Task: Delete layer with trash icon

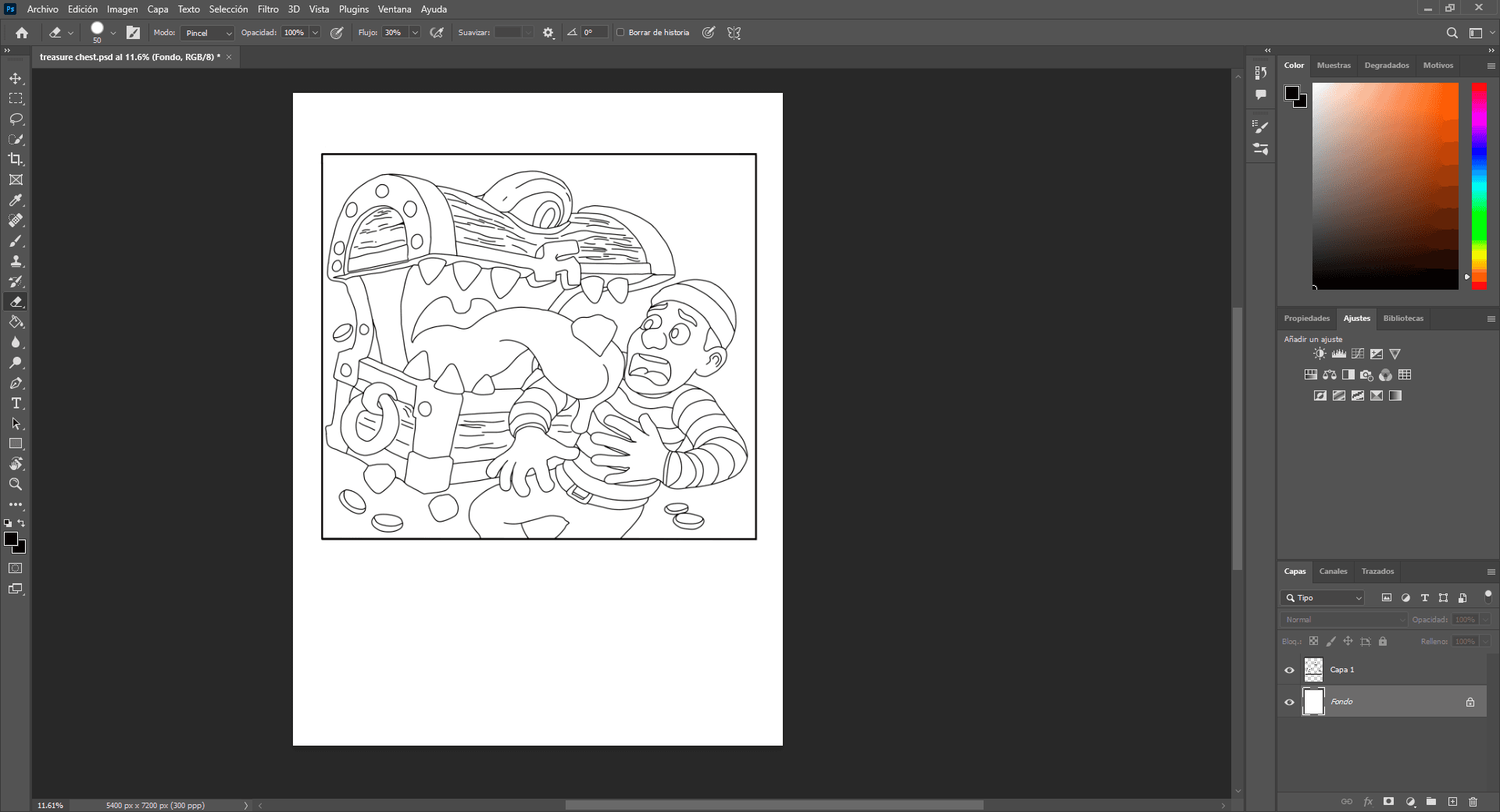Action: [1473, 802]
